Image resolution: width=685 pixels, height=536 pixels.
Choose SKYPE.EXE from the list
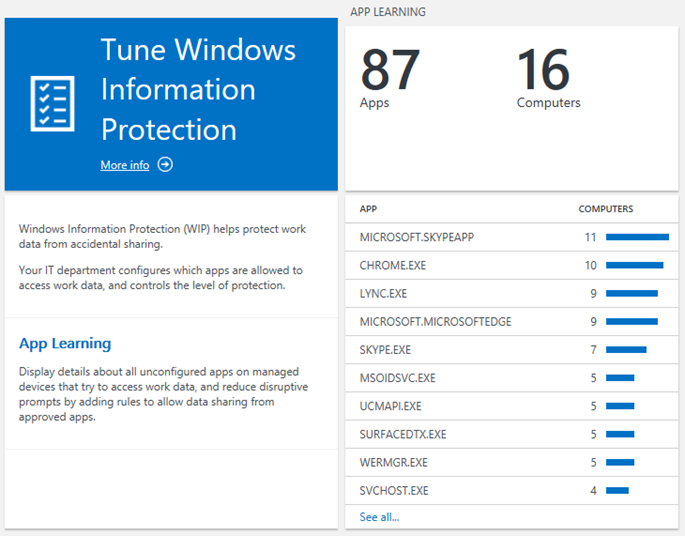(x=385, y=349)
